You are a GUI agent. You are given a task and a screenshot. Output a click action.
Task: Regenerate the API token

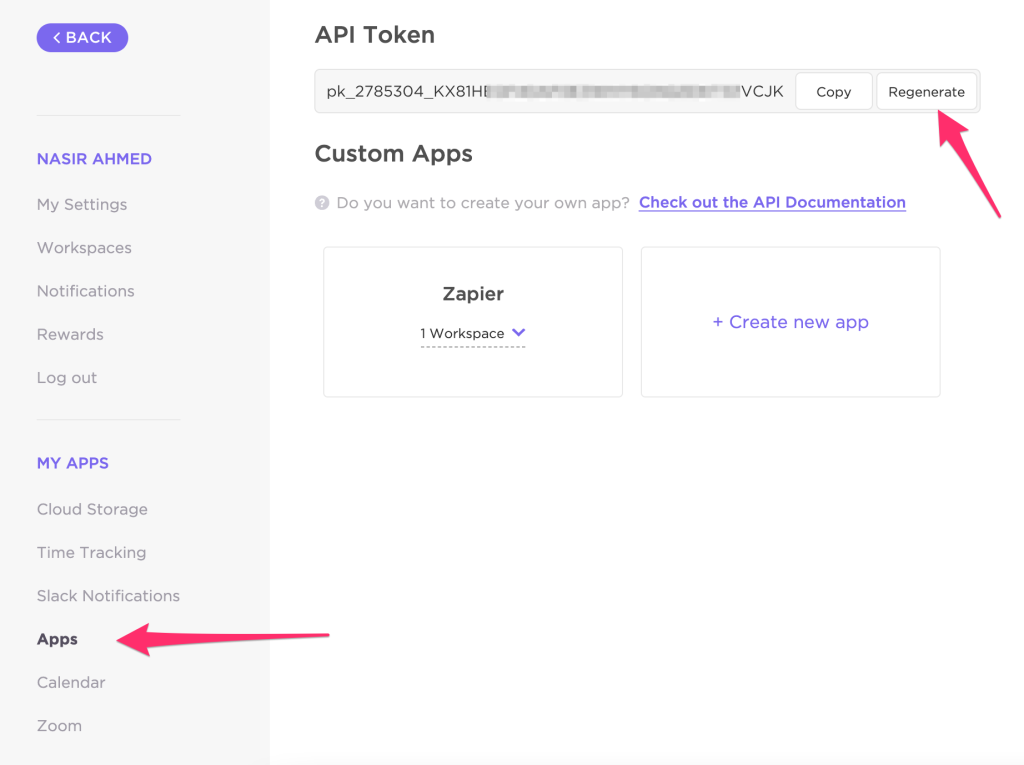coord(926,91)
